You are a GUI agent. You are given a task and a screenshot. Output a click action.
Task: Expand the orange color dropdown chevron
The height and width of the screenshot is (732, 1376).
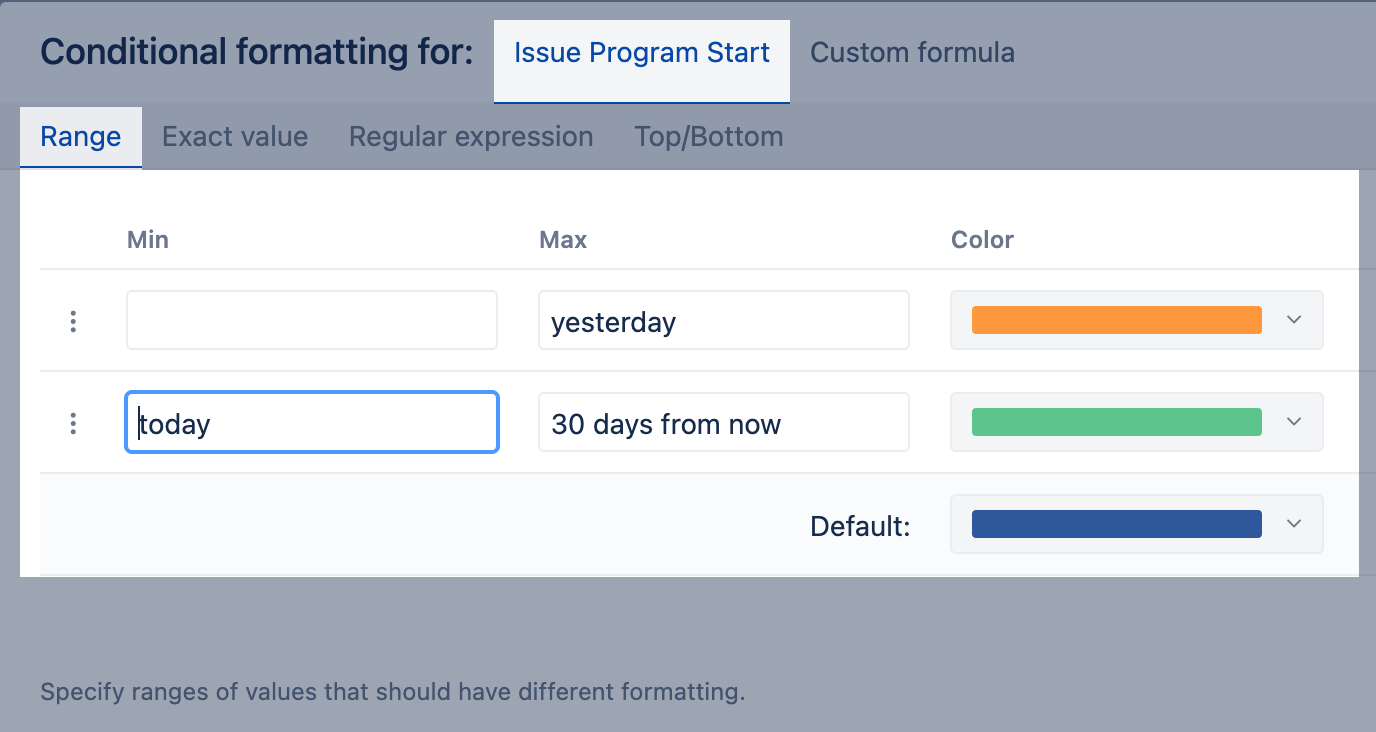click(x=1294, y=320)
